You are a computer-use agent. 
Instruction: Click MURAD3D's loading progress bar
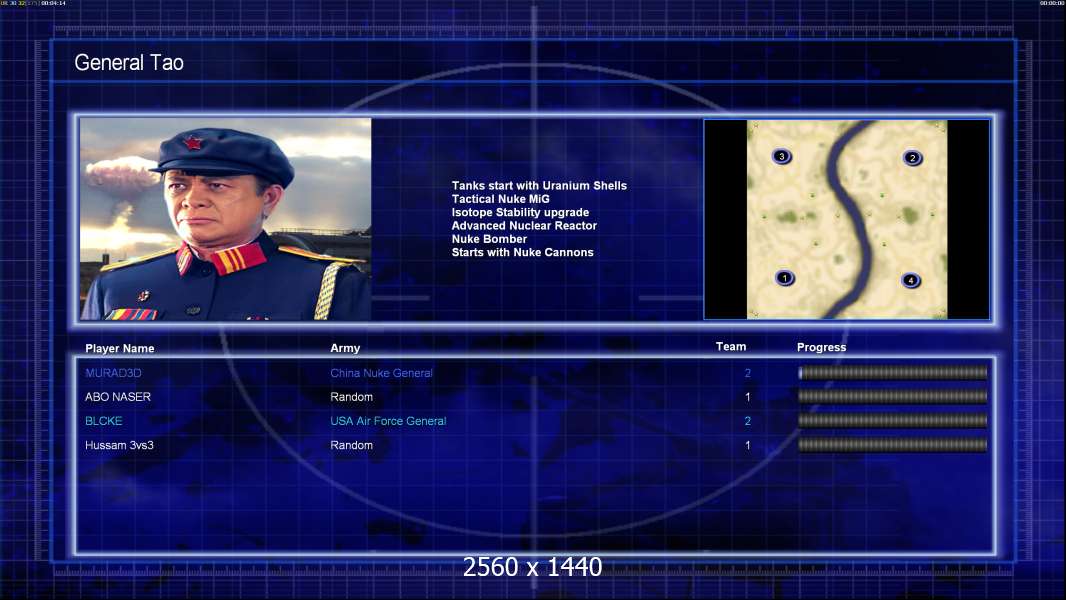(x=893, y=372)
